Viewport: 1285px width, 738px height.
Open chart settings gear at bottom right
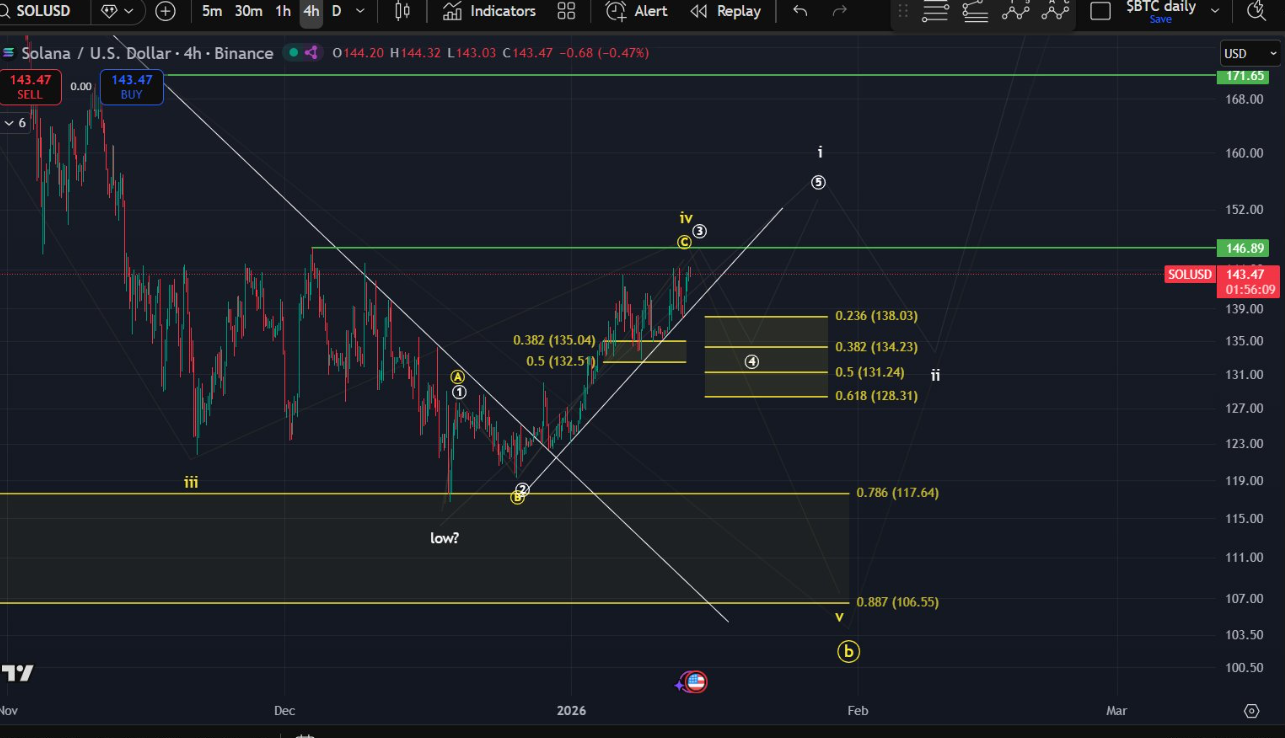pos(1251,711)
